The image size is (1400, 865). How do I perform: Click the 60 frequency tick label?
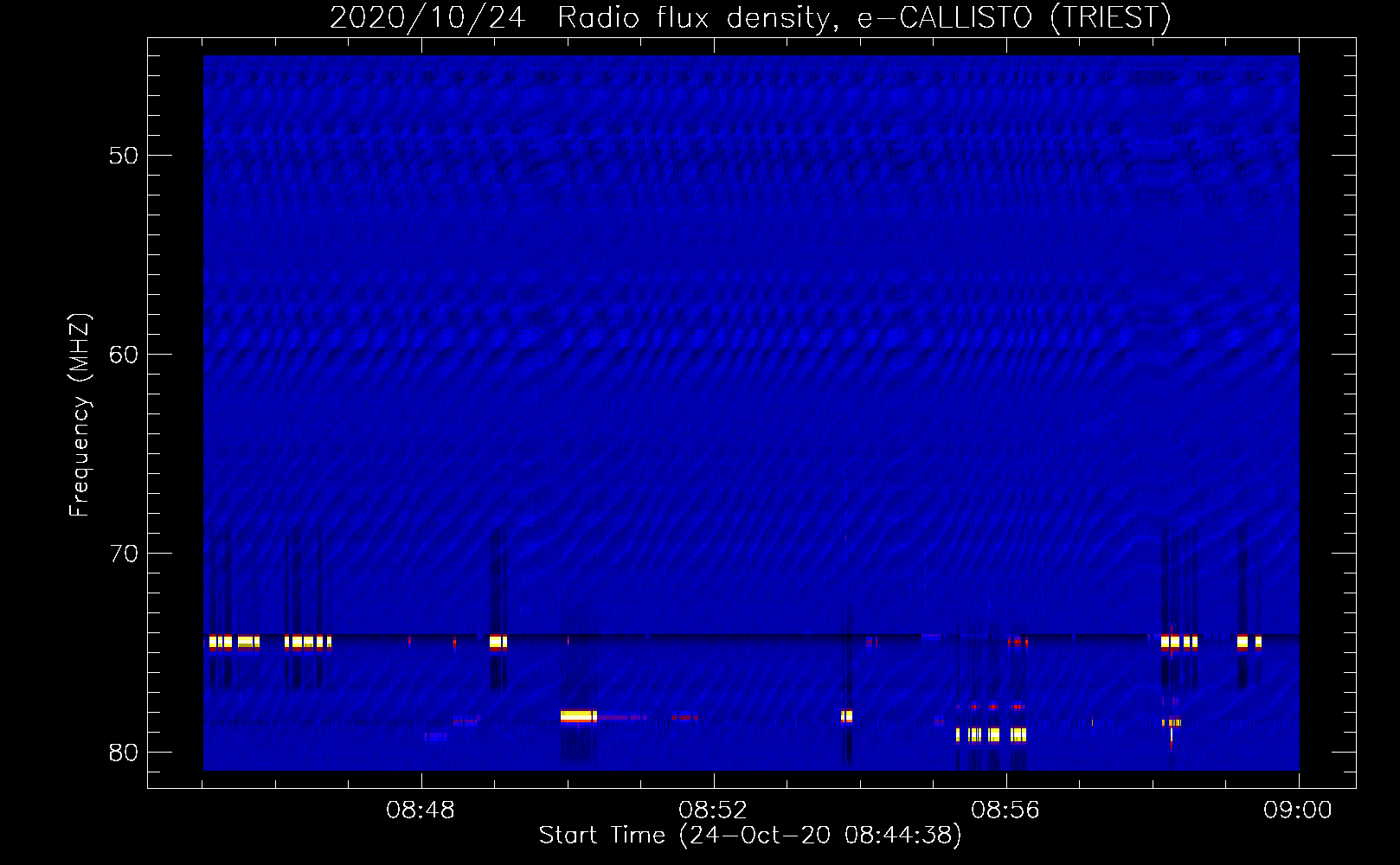click(124, 355)
